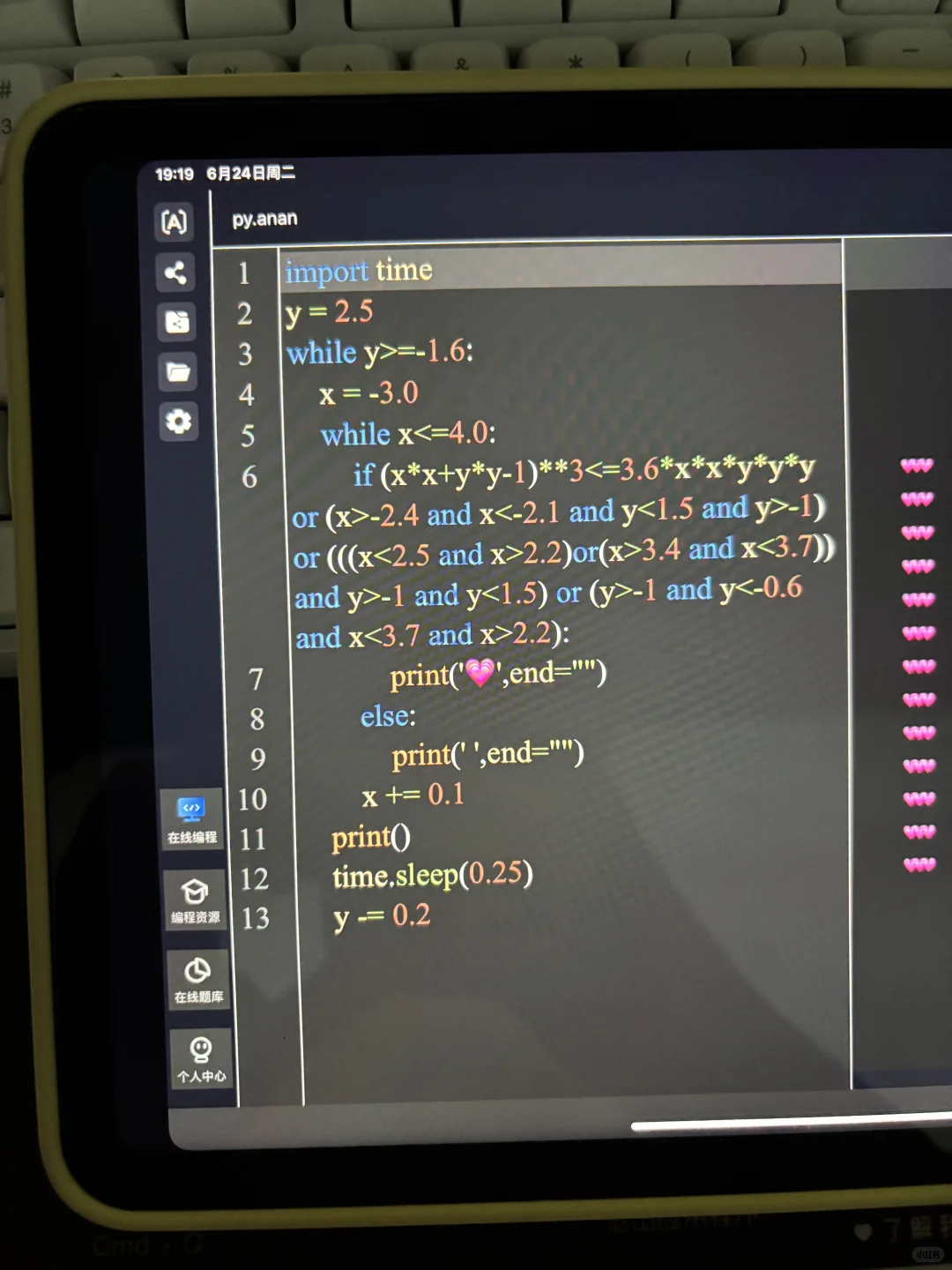
Task: Click the 'x += 0.1' code line
Action: pyautogui.click(x=413, y=795)
